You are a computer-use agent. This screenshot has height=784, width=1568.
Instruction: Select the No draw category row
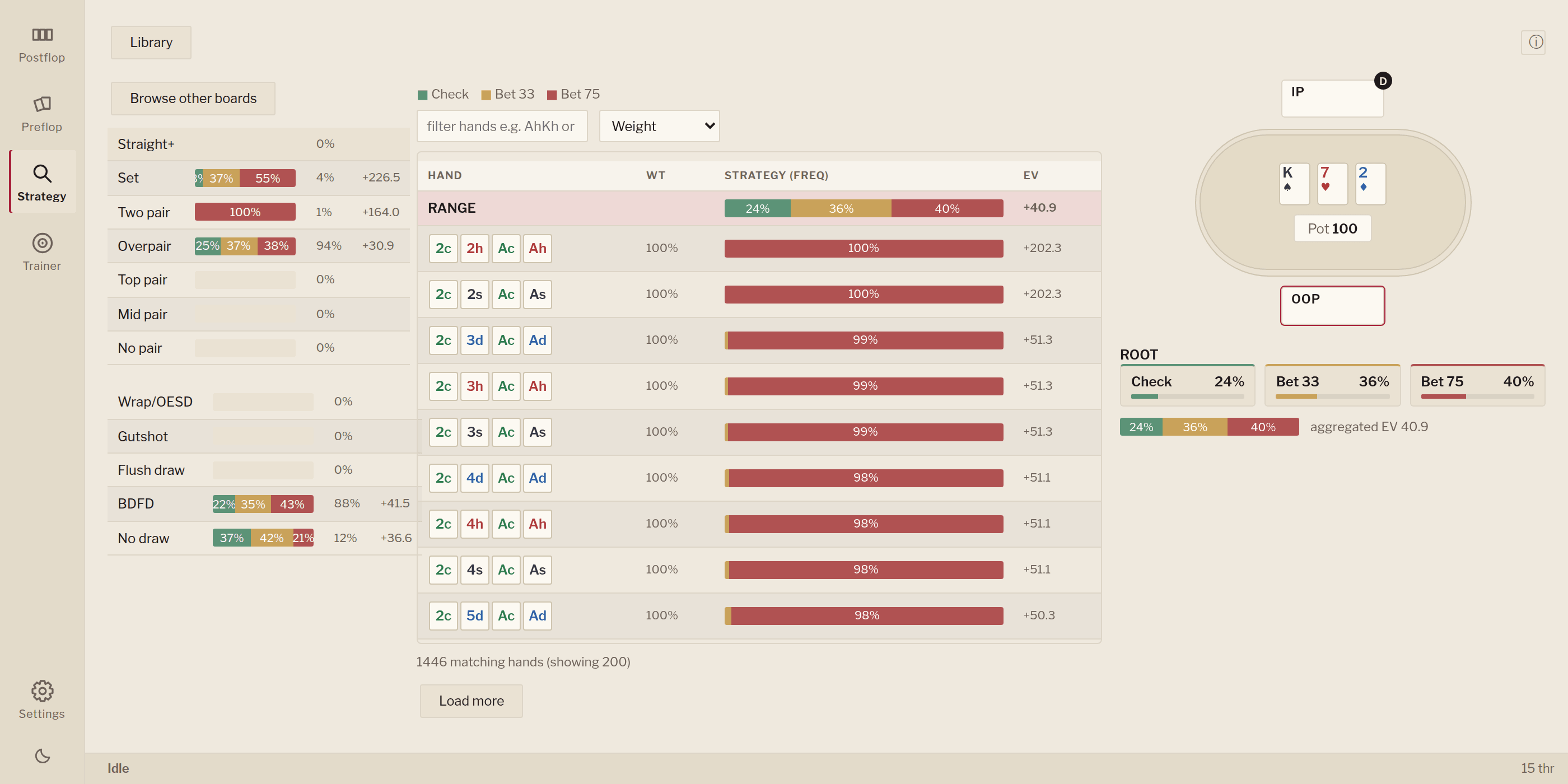click(x=265, y=538)
